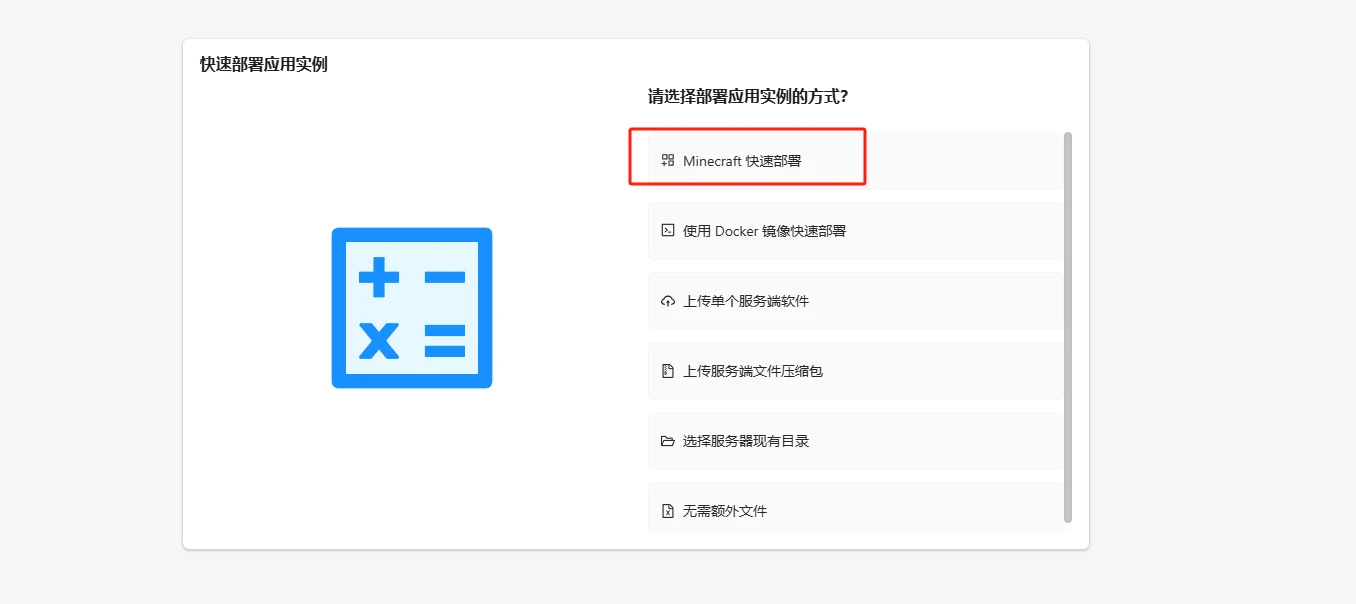Screen dimensions: 1356x604
Task: Click the 请选择部署应用实例的方式 heading
Action: tap(748, 97)
